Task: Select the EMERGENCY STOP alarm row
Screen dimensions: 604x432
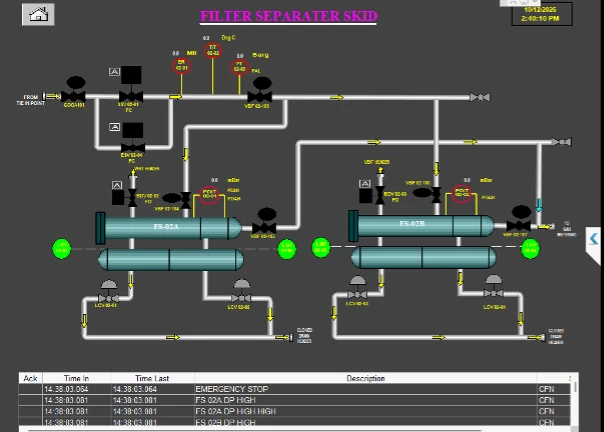Action: click(295, 389)
